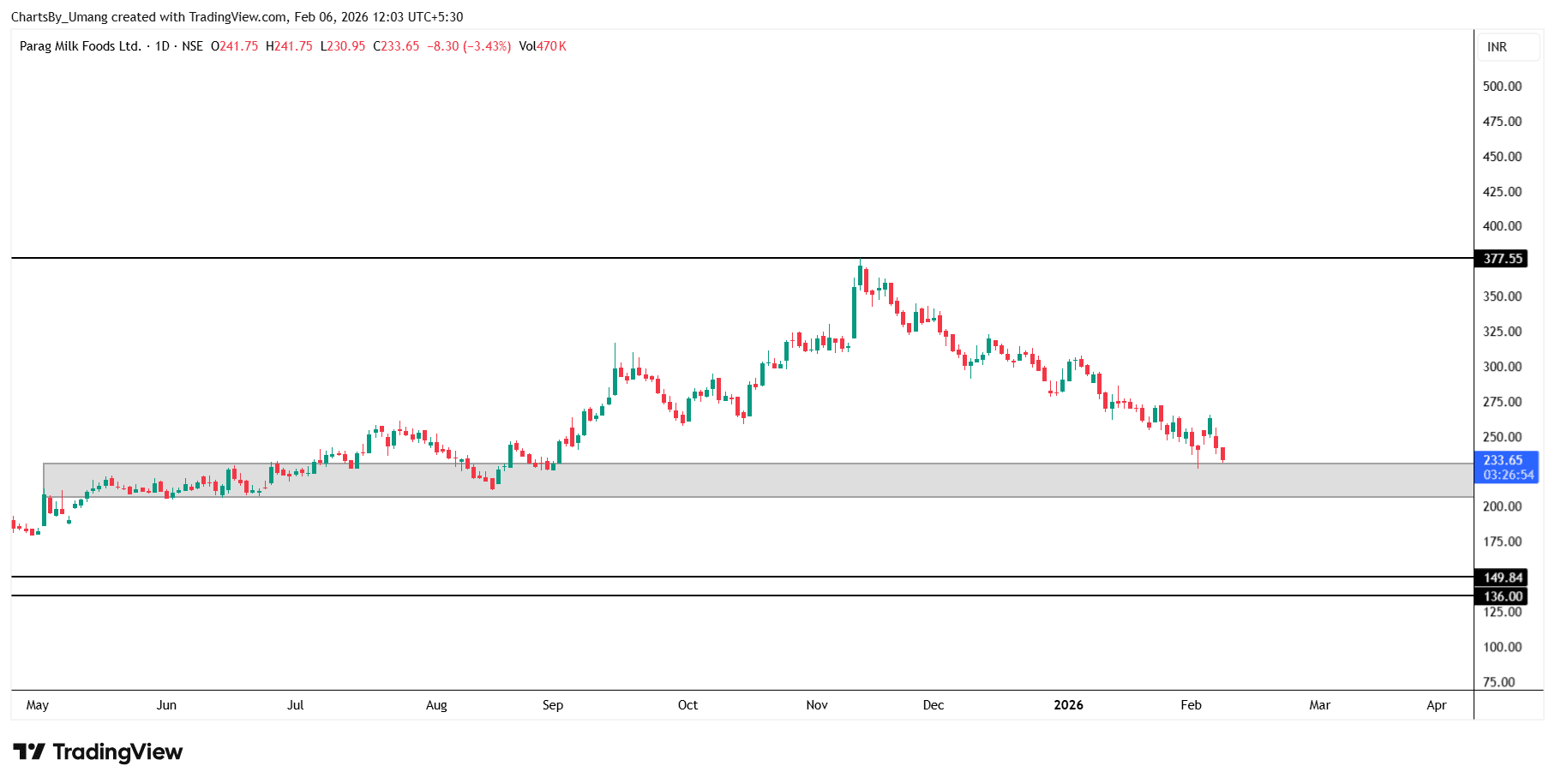Open the INR currency selector
Viewport: 1555px width, 784px height.
click(x=1508, y=47)
